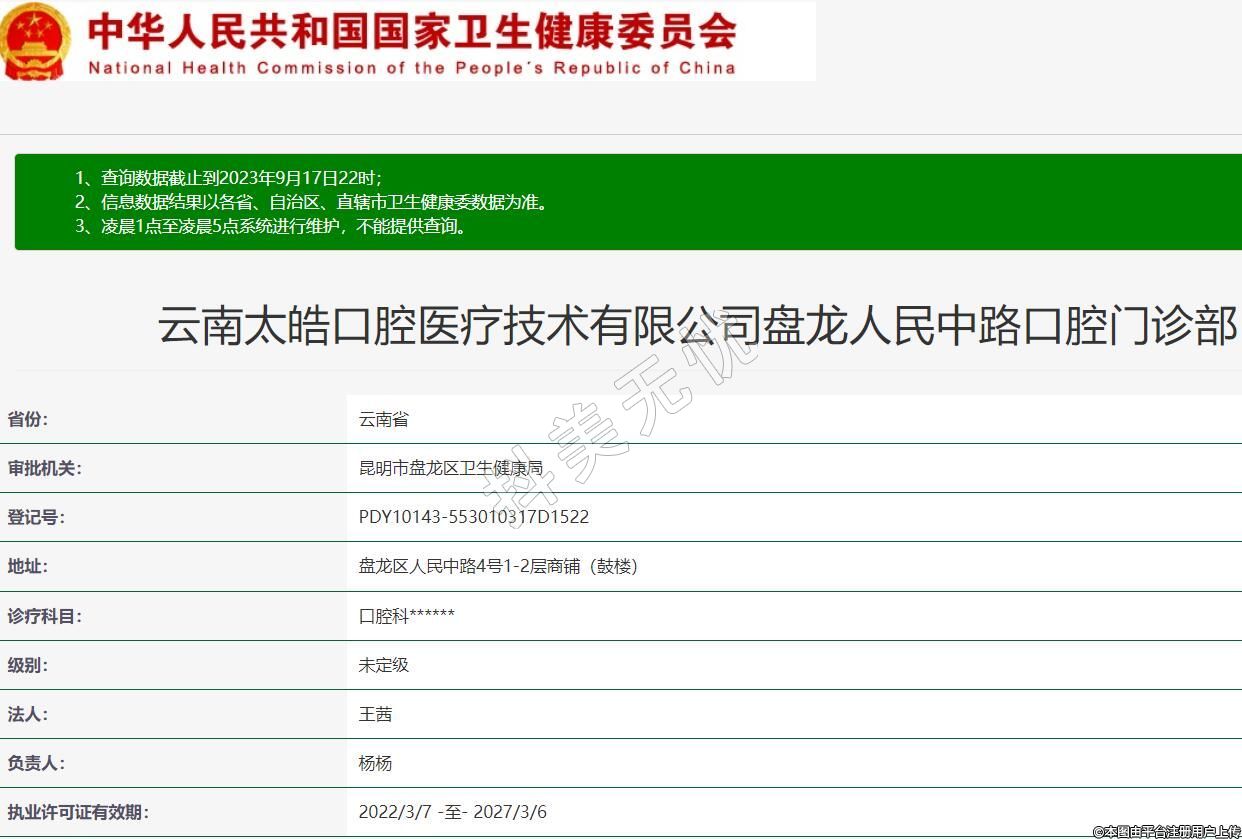
Task: Click the license validity dates 2022/3/7 to 2027/3/6
Action: (x=453, y=812)
